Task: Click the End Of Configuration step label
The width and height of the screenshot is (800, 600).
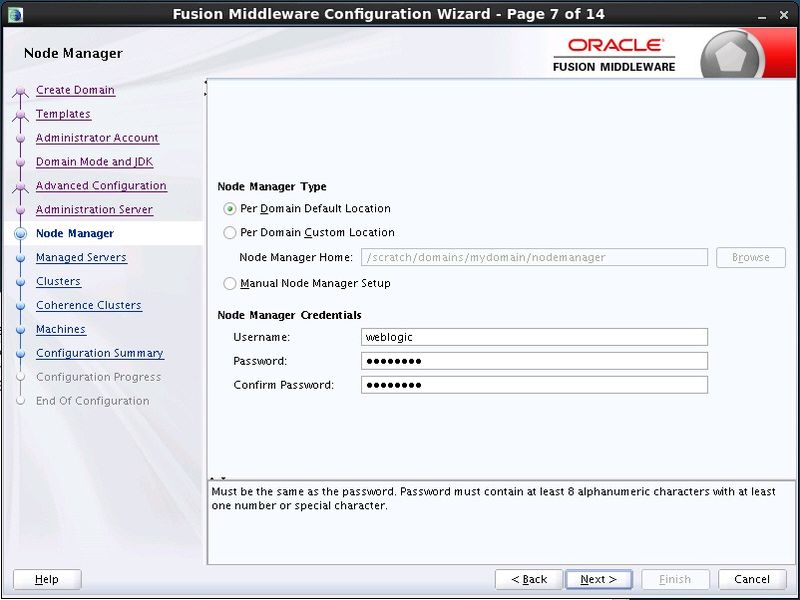Action: (x=92, y=401)
